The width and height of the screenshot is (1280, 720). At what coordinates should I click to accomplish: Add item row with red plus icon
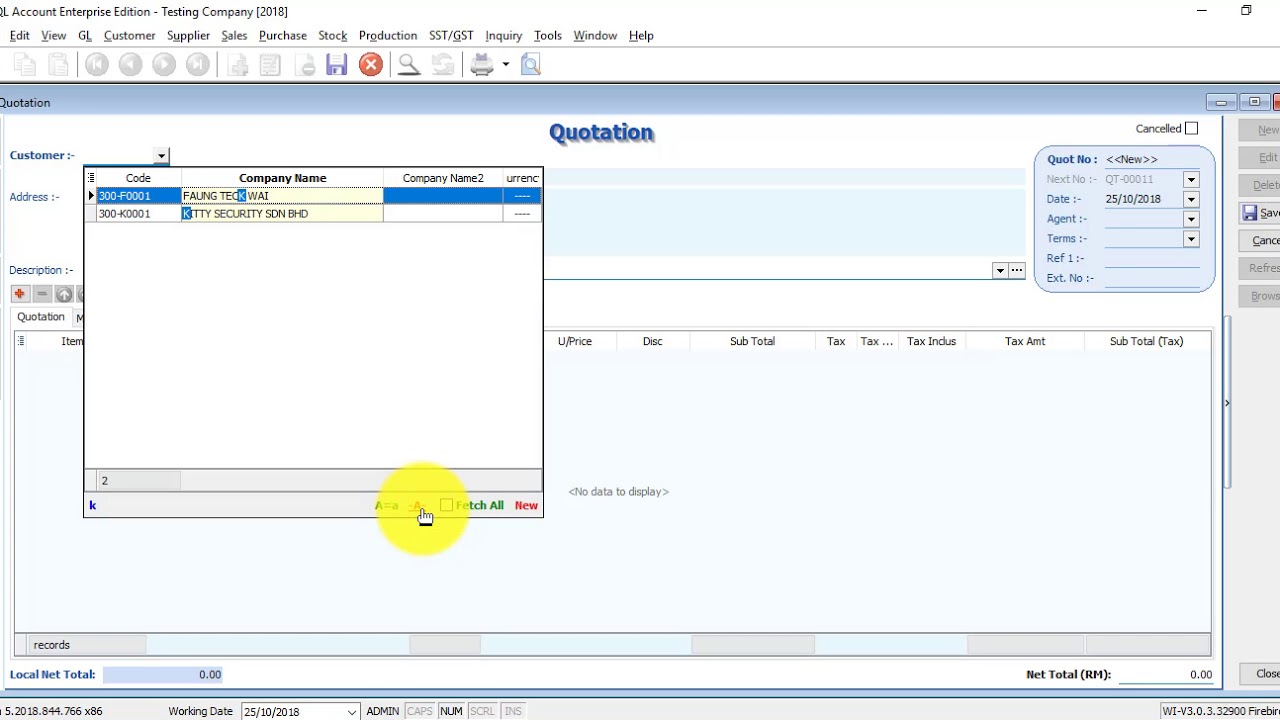[20, 294]
